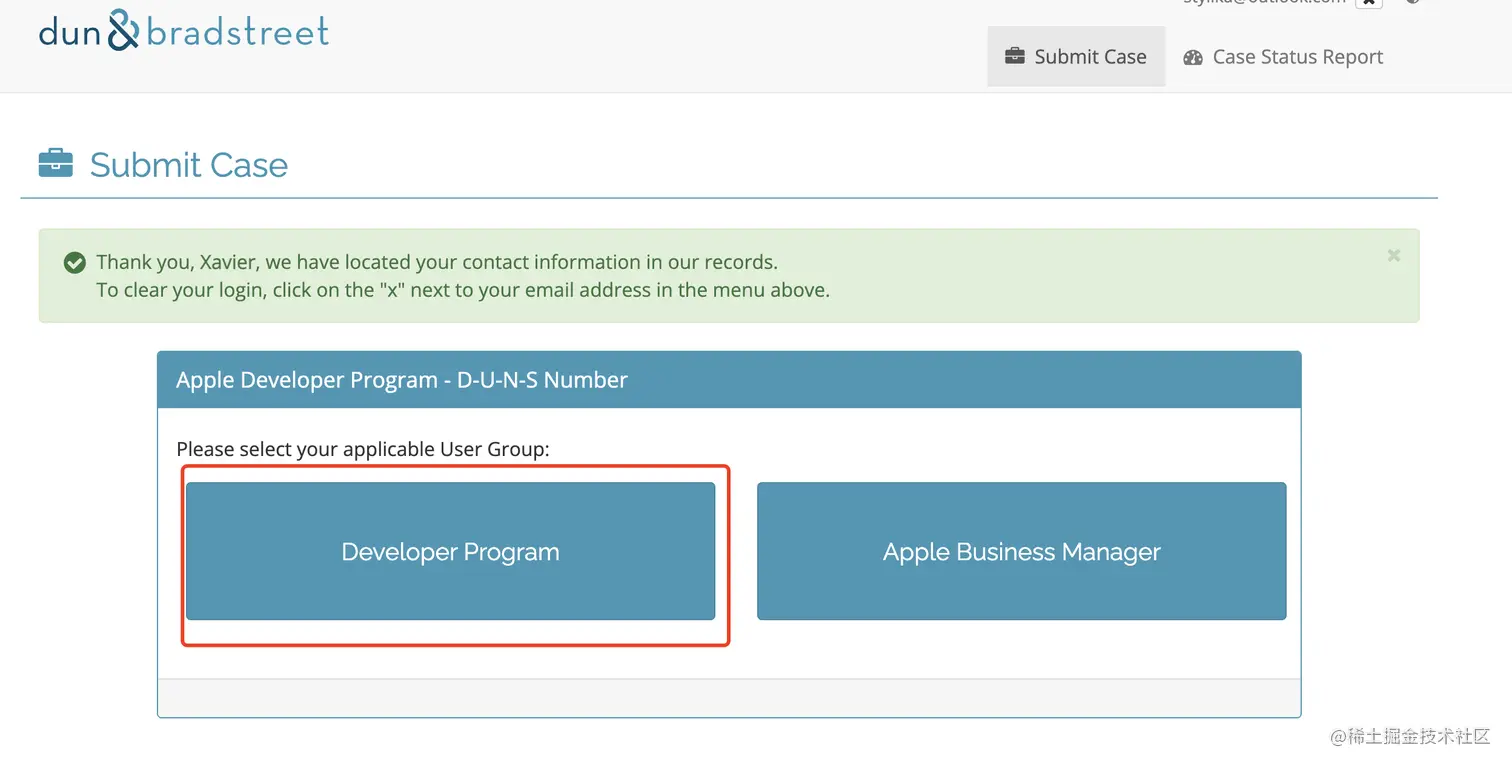Click the 'Please select your applicable User Group' label

coord(363,449)
